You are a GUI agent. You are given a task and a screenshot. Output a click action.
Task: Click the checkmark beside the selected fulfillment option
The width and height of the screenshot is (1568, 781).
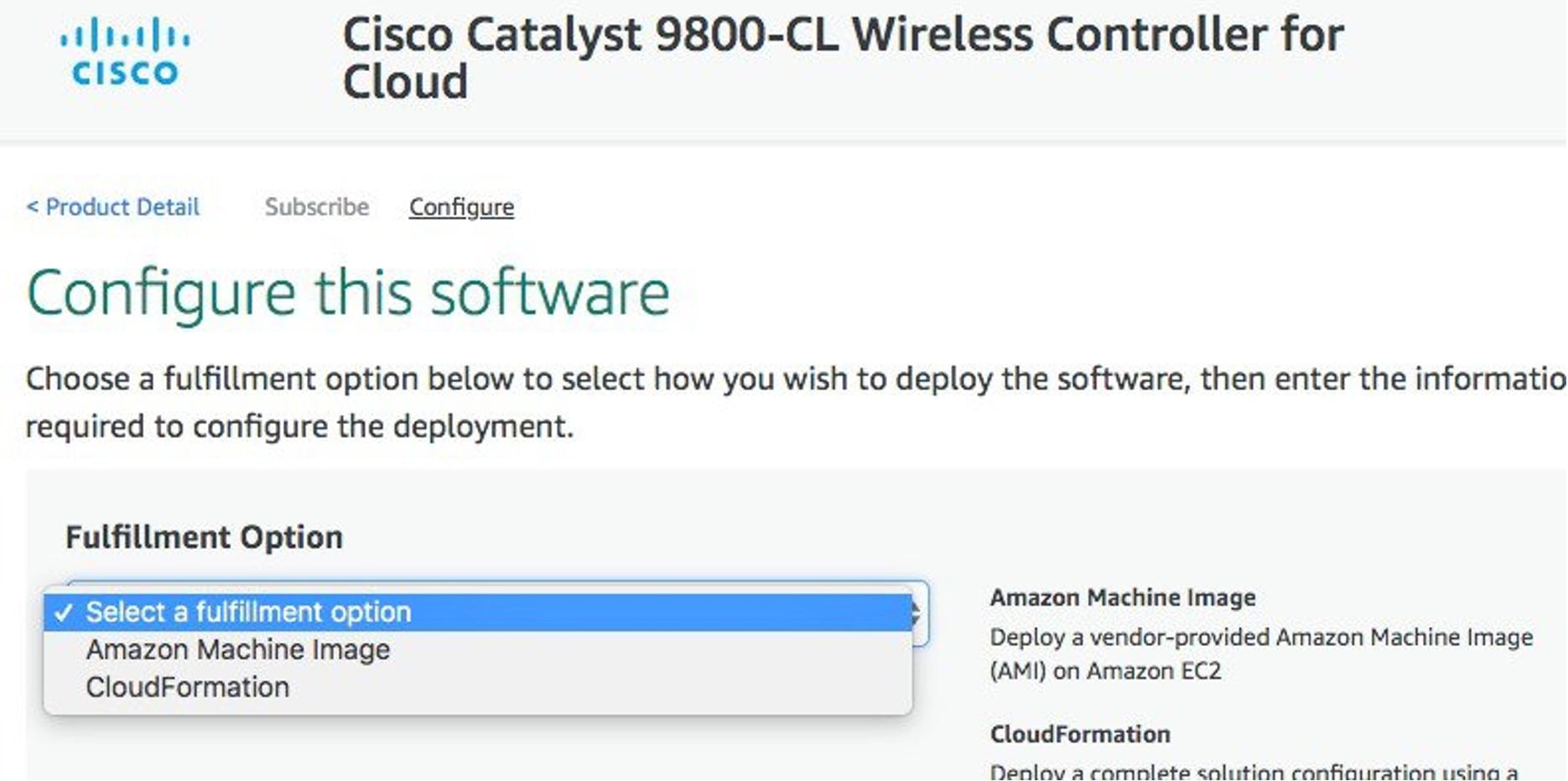coord(63,613)
